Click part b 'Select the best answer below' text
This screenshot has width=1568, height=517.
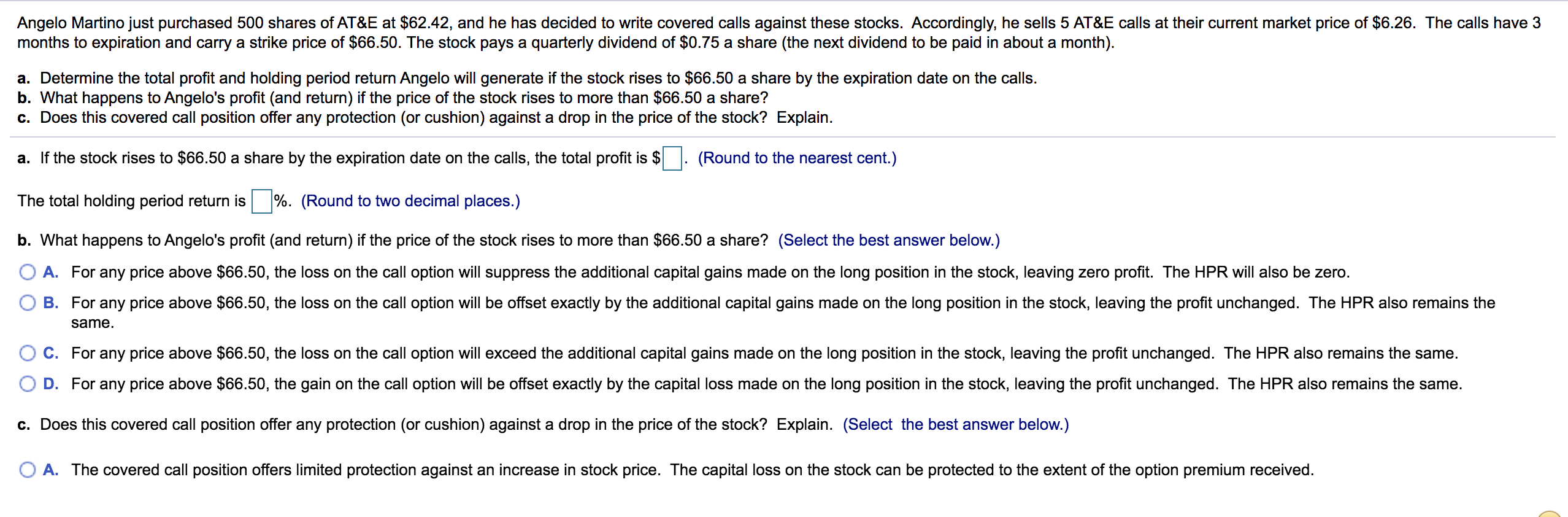coord(889,240)
